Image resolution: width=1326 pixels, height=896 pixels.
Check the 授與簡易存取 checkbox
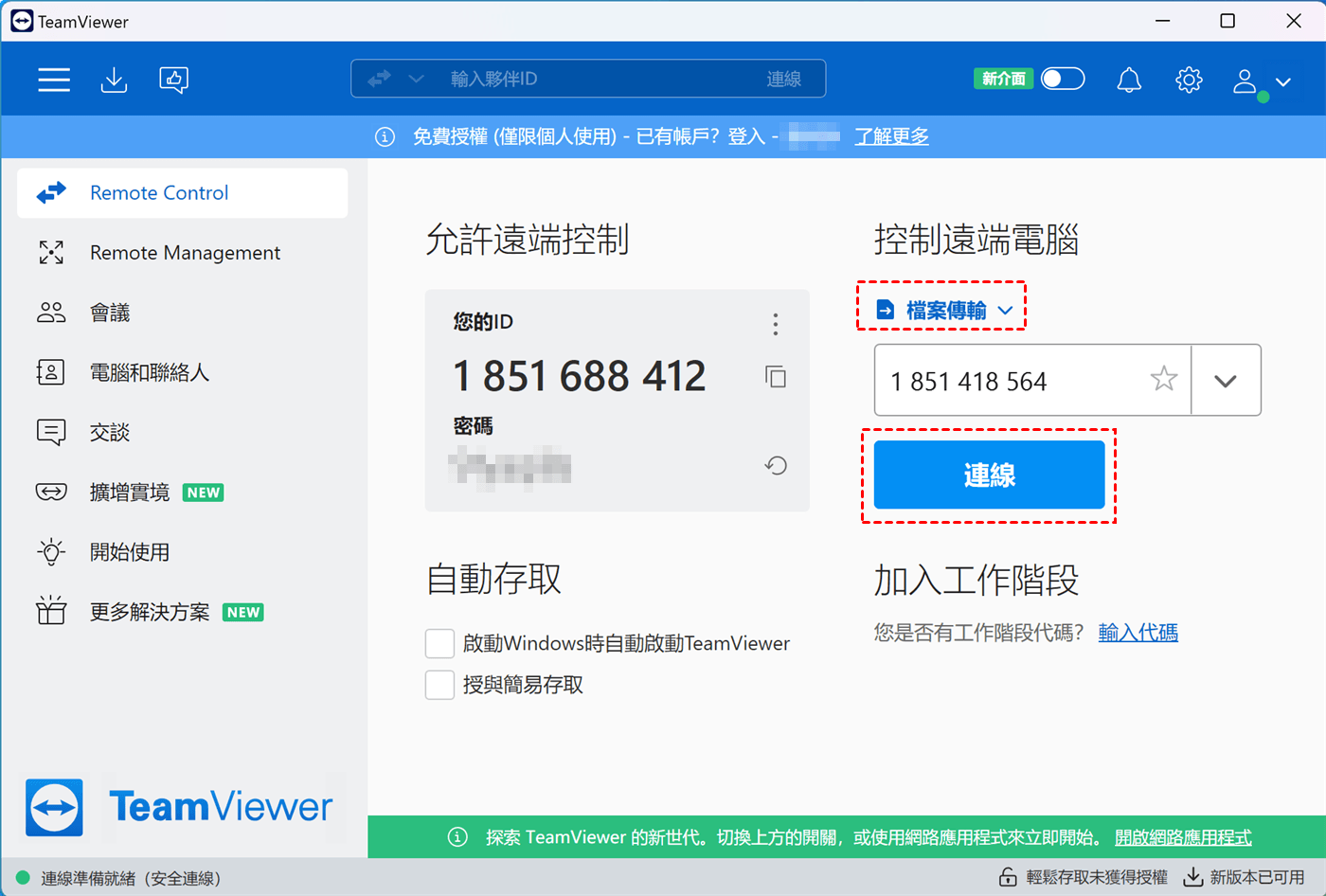click(439, 685)
